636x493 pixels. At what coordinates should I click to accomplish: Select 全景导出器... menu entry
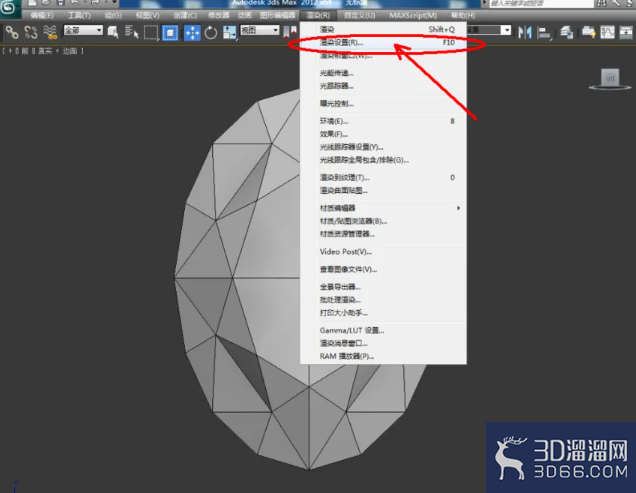coord(383,287)
